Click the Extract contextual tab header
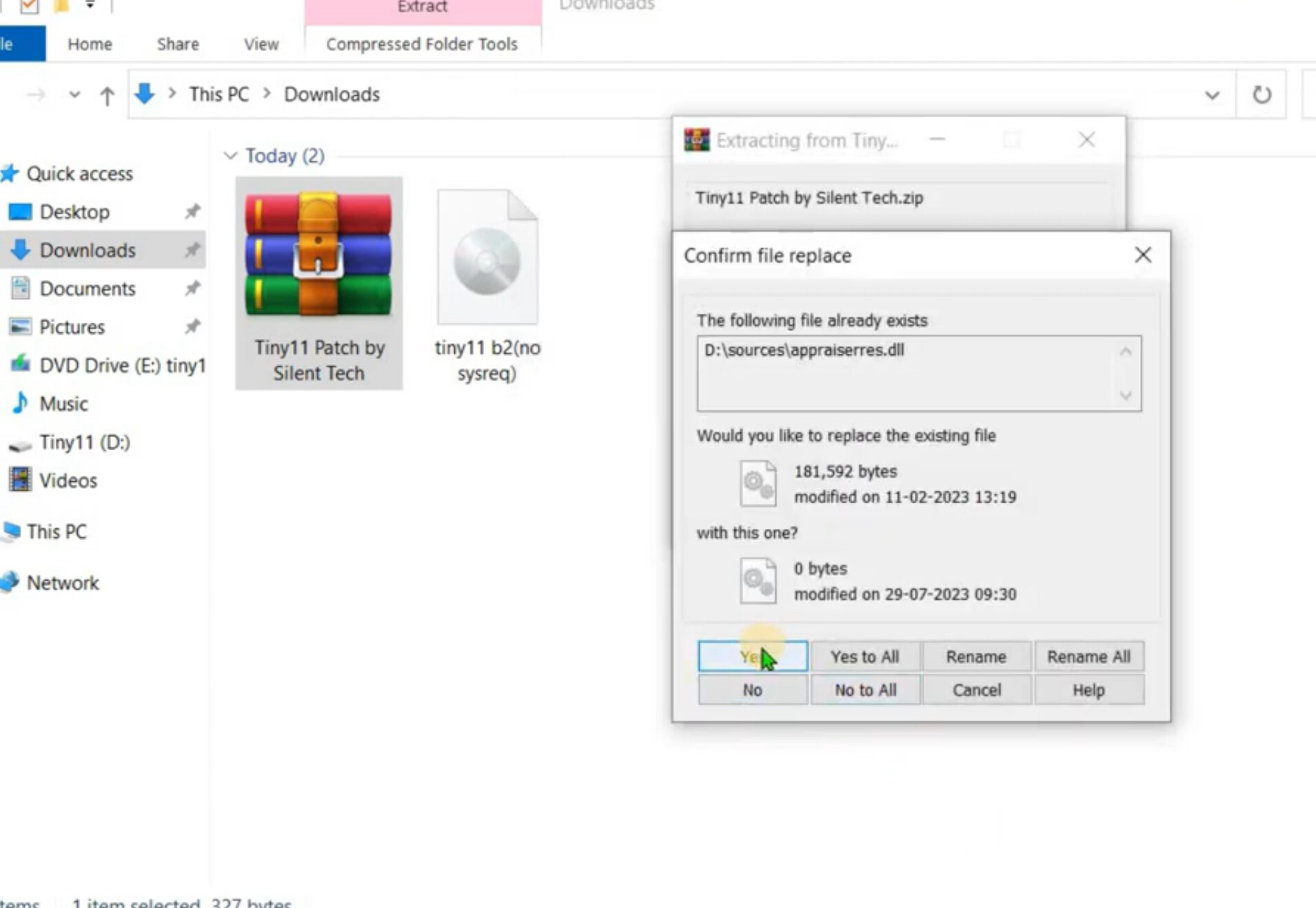The image size is (1316, 908). click(x=423, y=8)
